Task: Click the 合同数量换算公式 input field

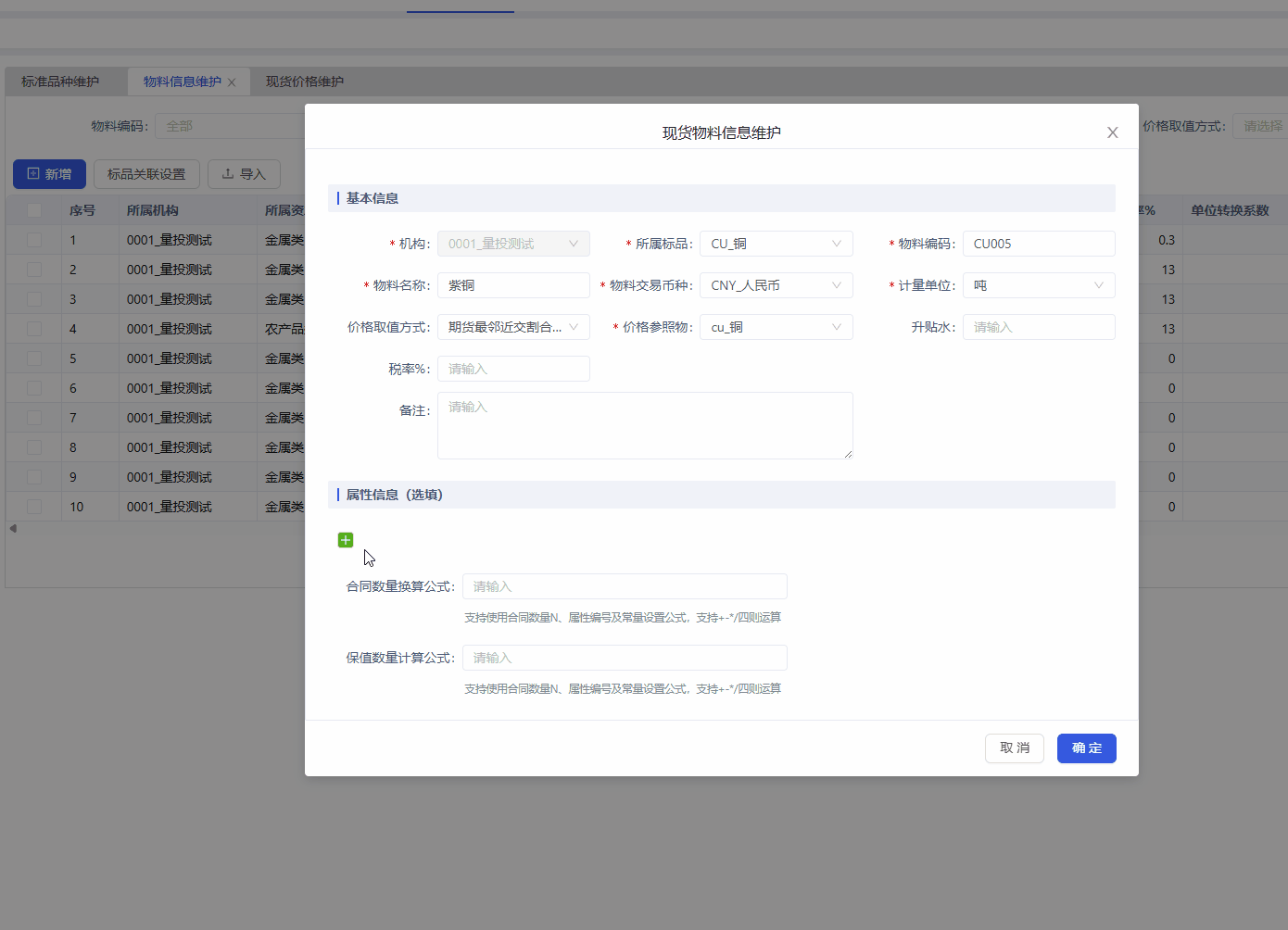Action: (625, 586)
